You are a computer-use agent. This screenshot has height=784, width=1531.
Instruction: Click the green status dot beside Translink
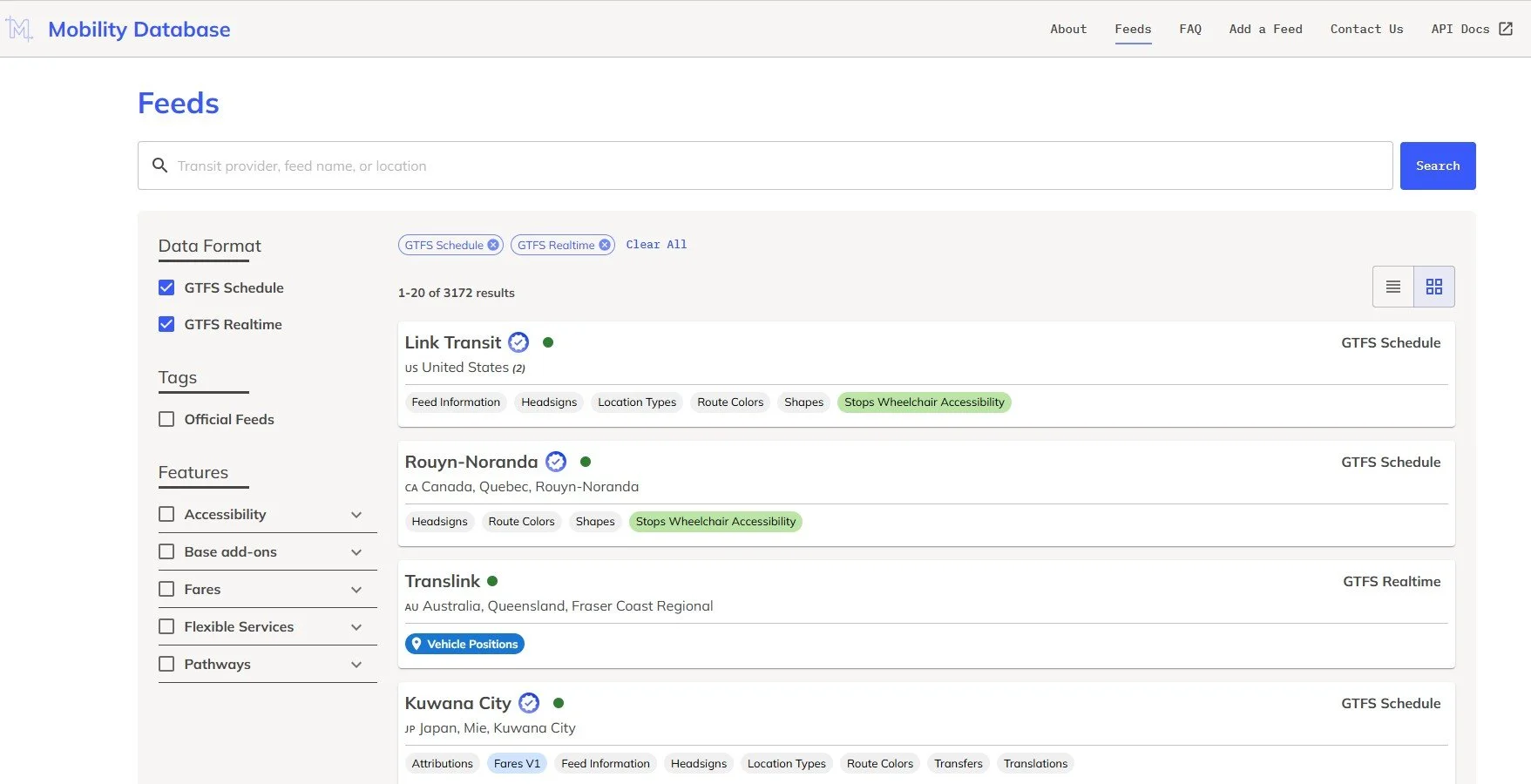pyautogui.click(x=492, y=581)
